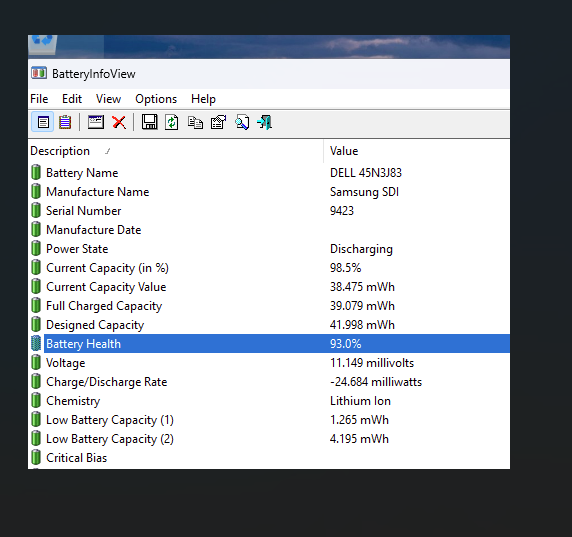Open the properties toolbar icon
572x537 pixels.
coord(219,122)
